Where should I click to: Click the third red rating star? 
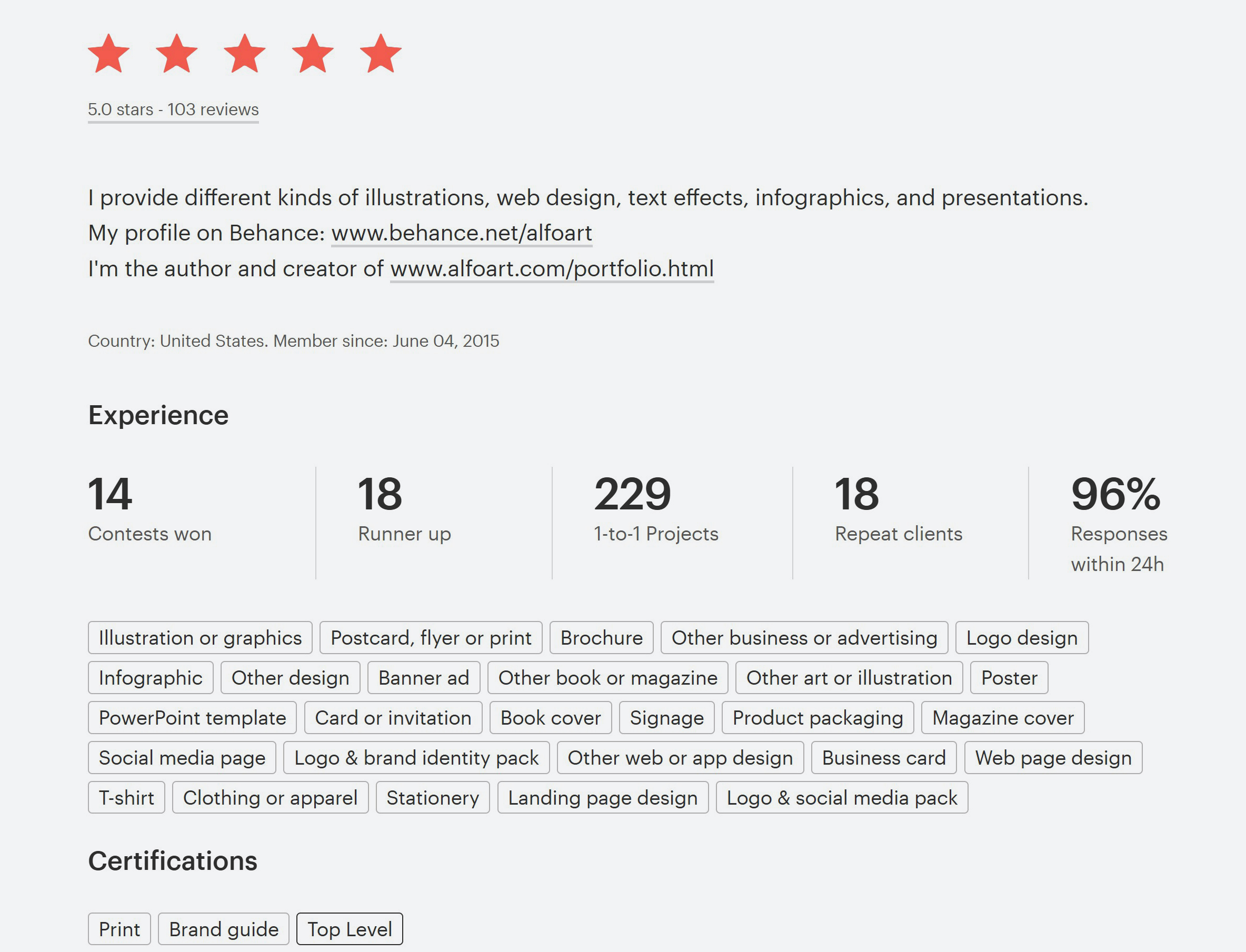(244, 54)
